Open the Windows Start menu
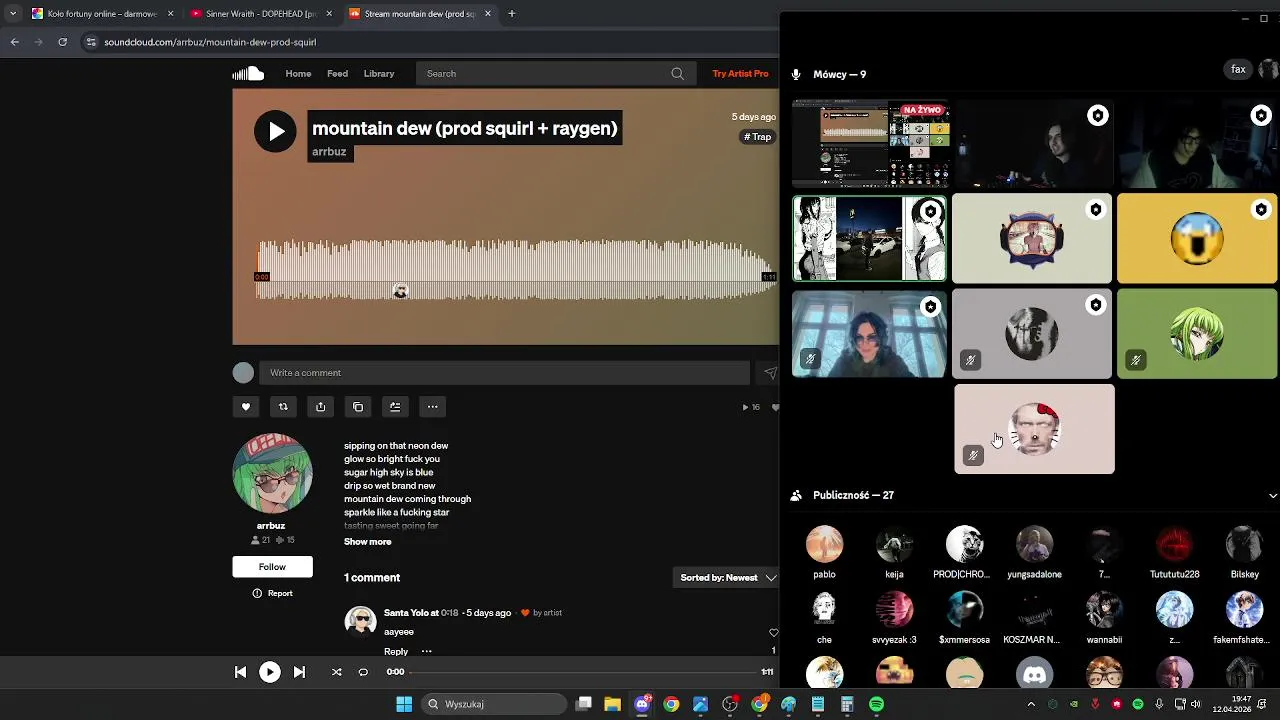The image size is (1280, 720). pos(404,704)
